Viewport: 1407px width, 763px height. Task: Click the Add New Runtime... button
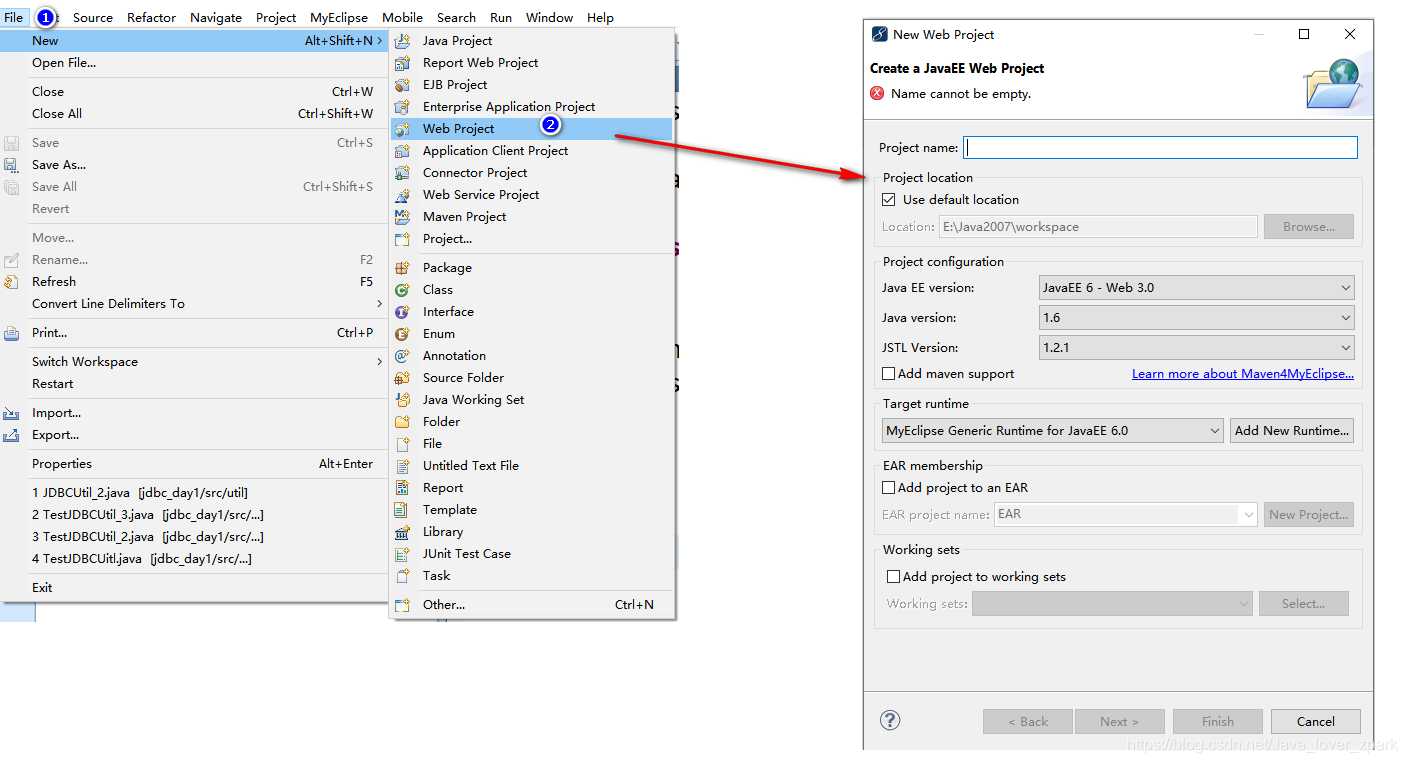(x=1292, y=431)
